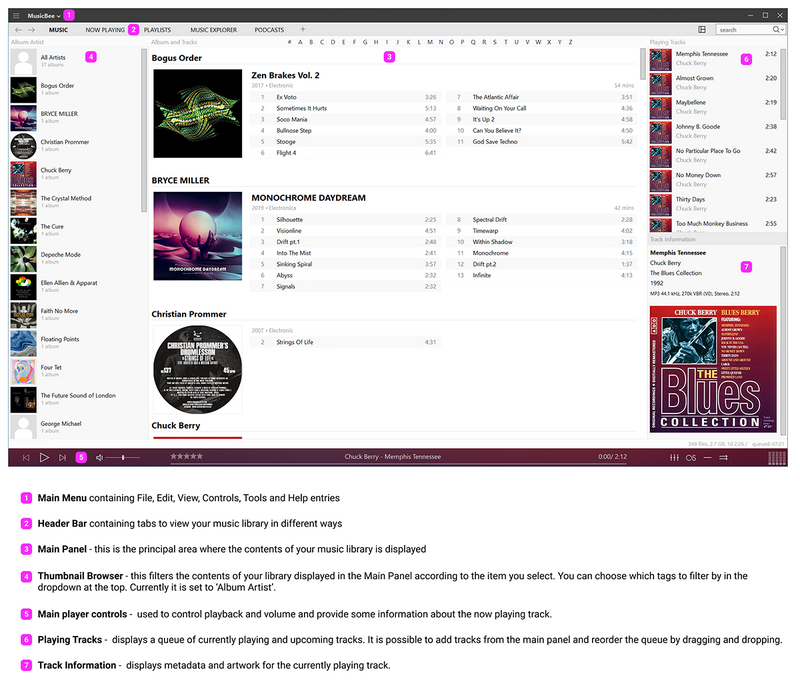Seek in the track progress bar

pos(399,464)
